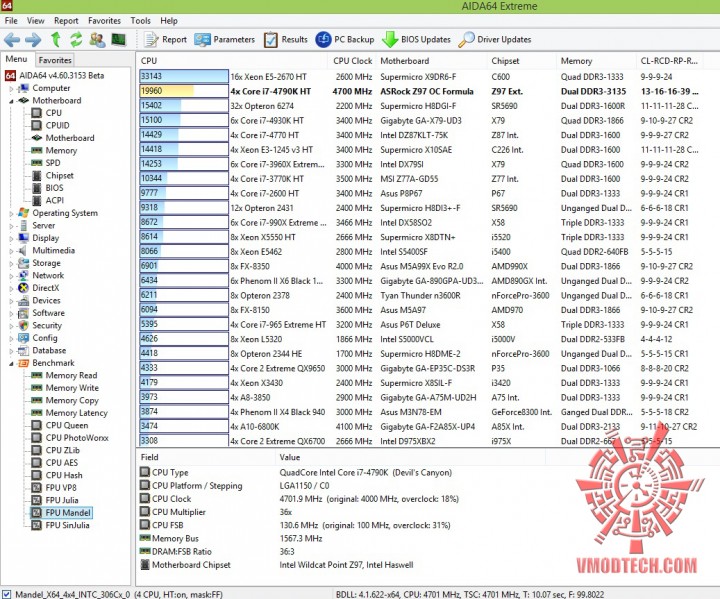Viewport: 720px width, 599px height.
Task: Launch PC Backup
Action: click(x=345, y=40)
